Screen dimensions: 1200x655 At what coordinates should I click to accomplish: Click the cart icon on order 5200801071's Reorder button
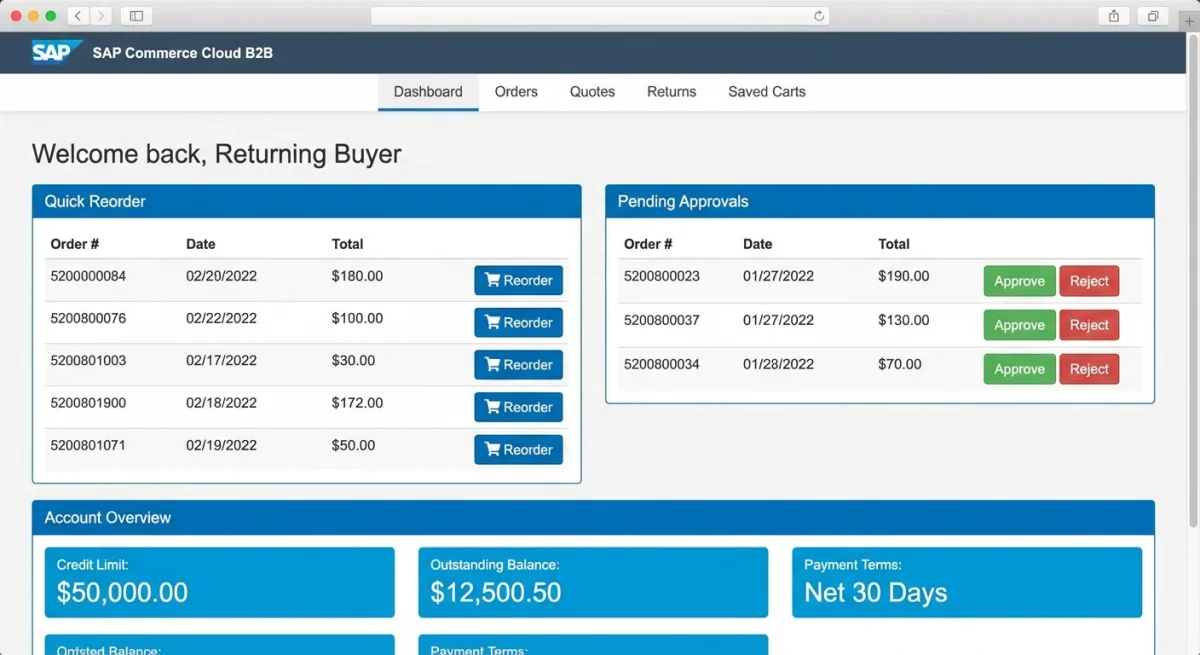tap(494, 449)
